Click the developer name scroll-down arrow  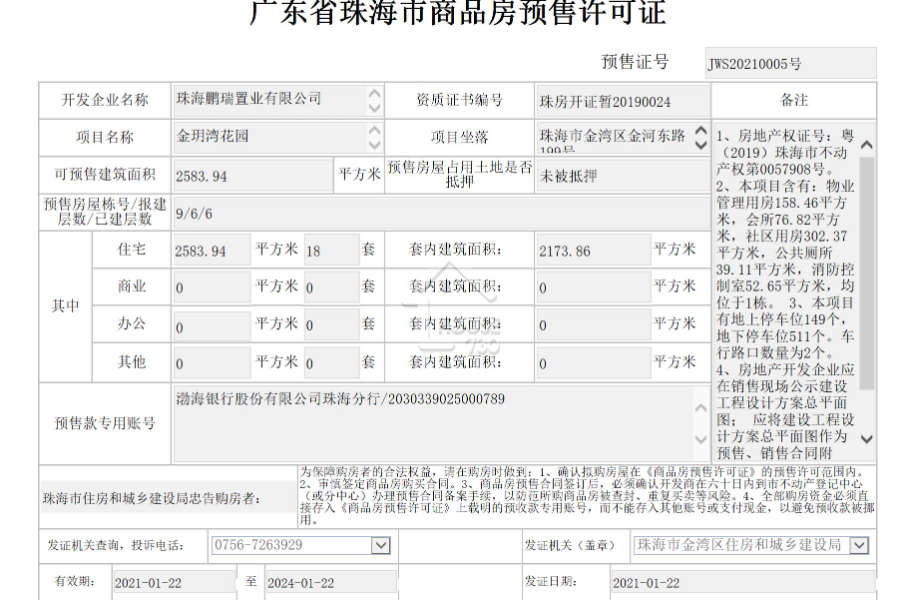pyautogui.click(x=374, y=107)
